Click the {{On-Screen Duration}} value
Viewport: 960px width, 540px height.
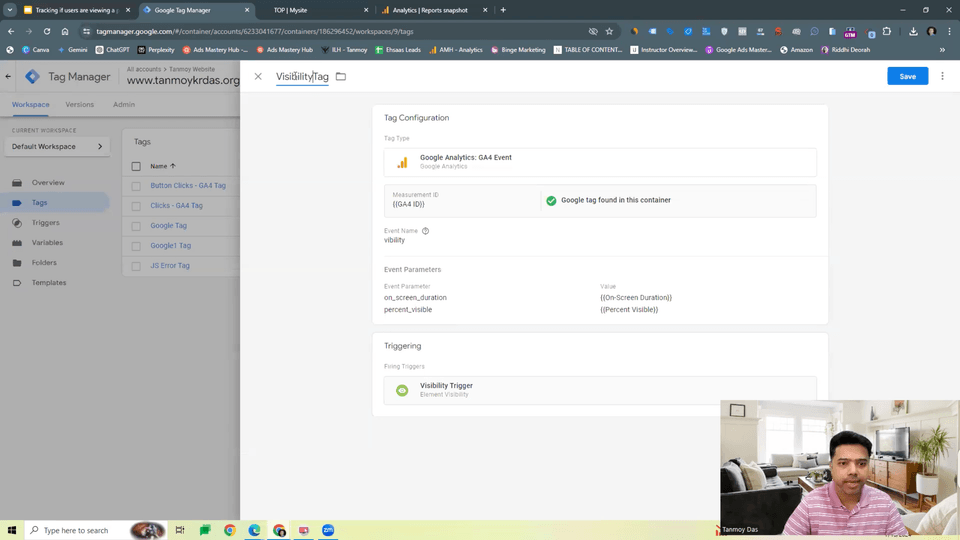636,298
